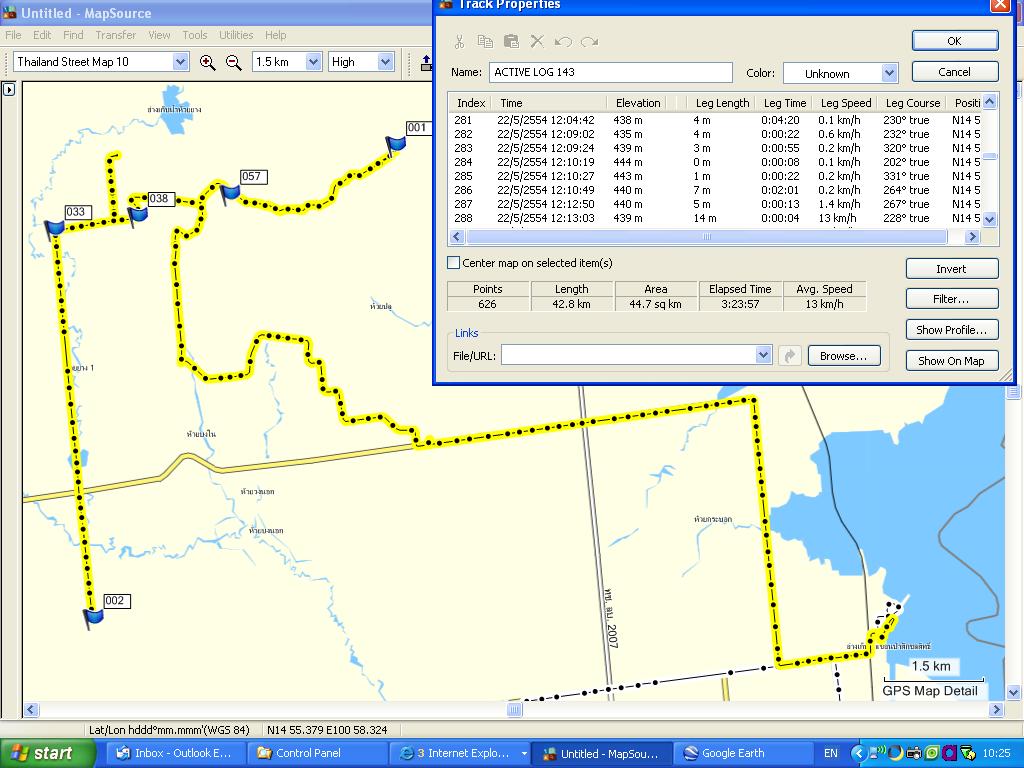
Task: Click the zoom out magnifier icon
Action: [234, 62]
